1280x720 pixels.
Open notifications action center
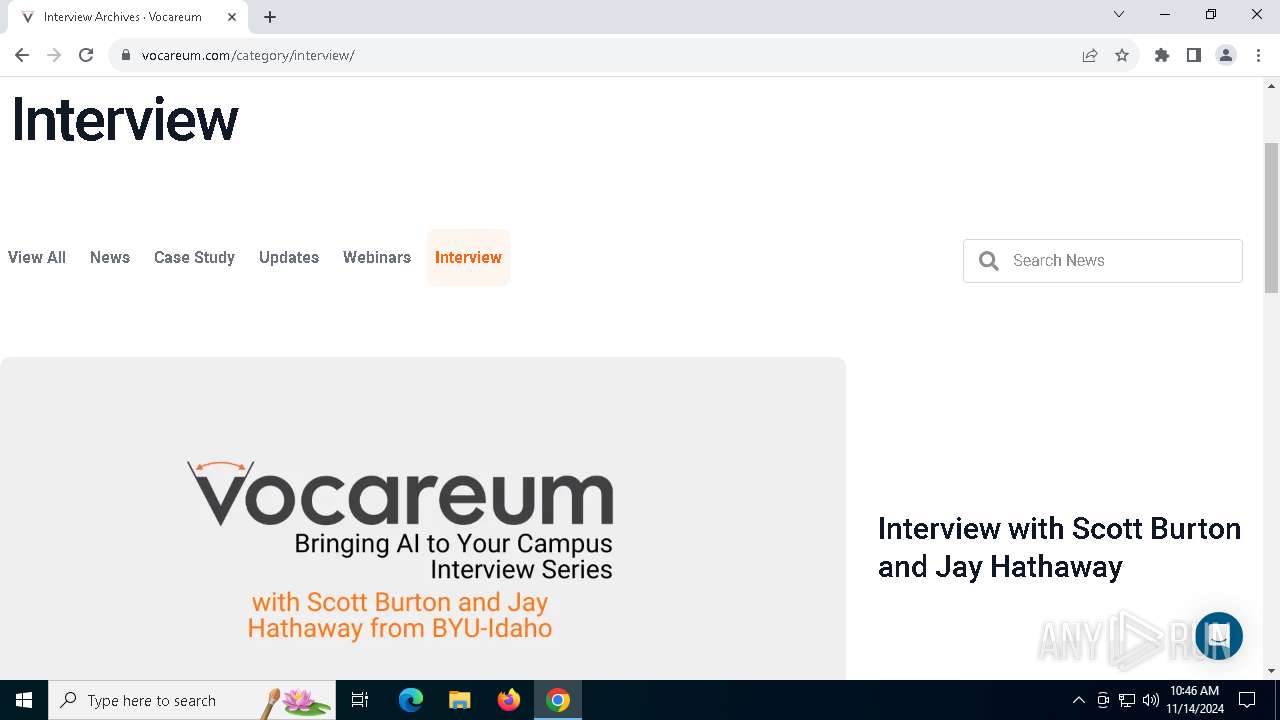coord(1247,700)
